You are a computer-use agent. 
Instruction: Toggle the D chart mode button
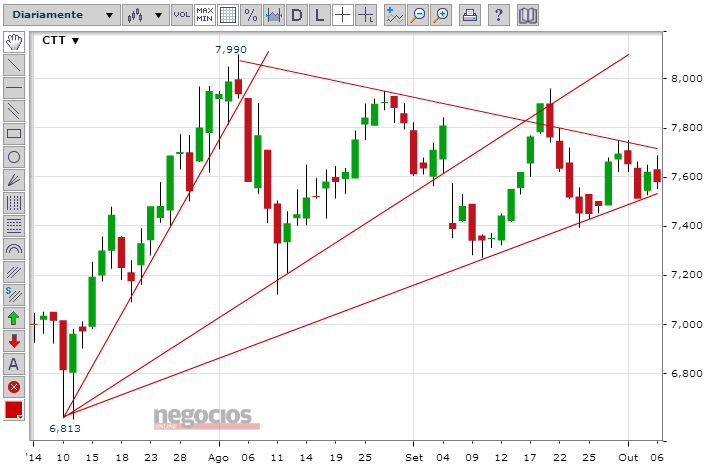297,15
